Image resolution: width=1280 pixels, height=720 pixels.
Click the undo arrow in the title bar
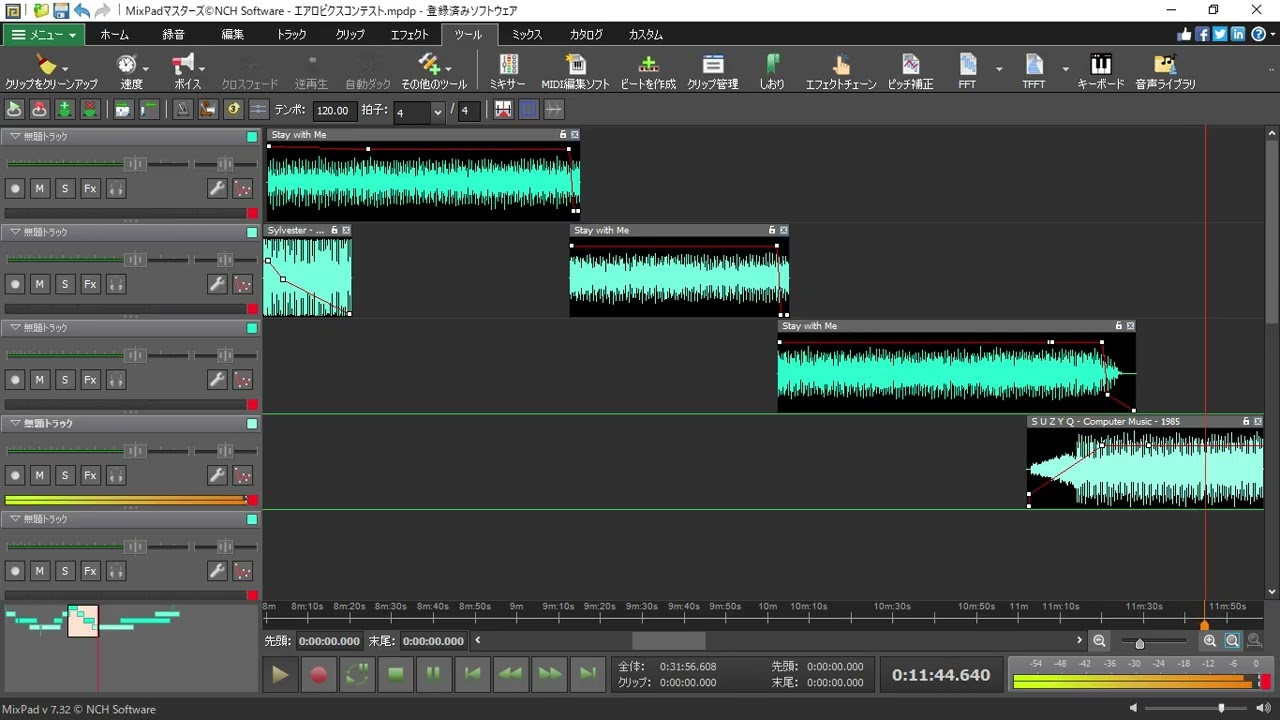pos(81,10)
